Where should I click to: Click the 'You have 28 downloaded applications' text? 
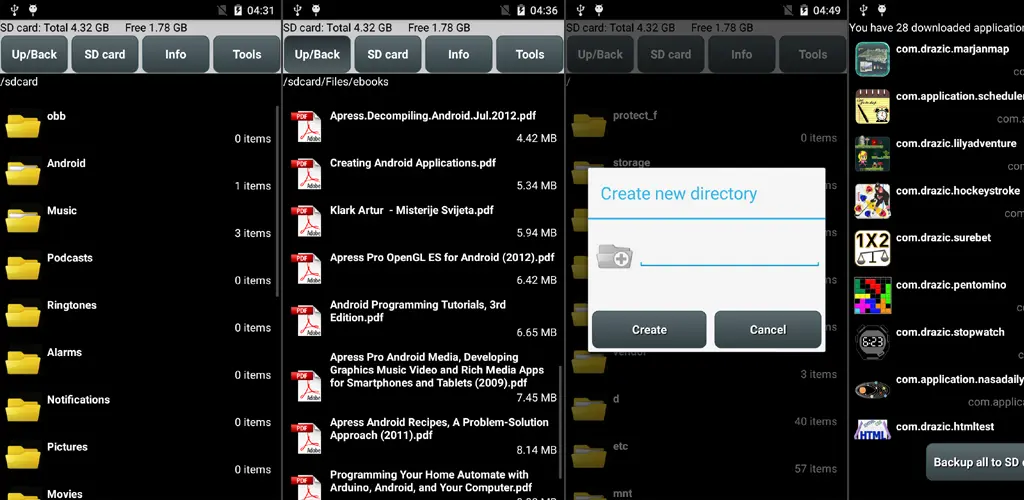[x=936, y=28]
